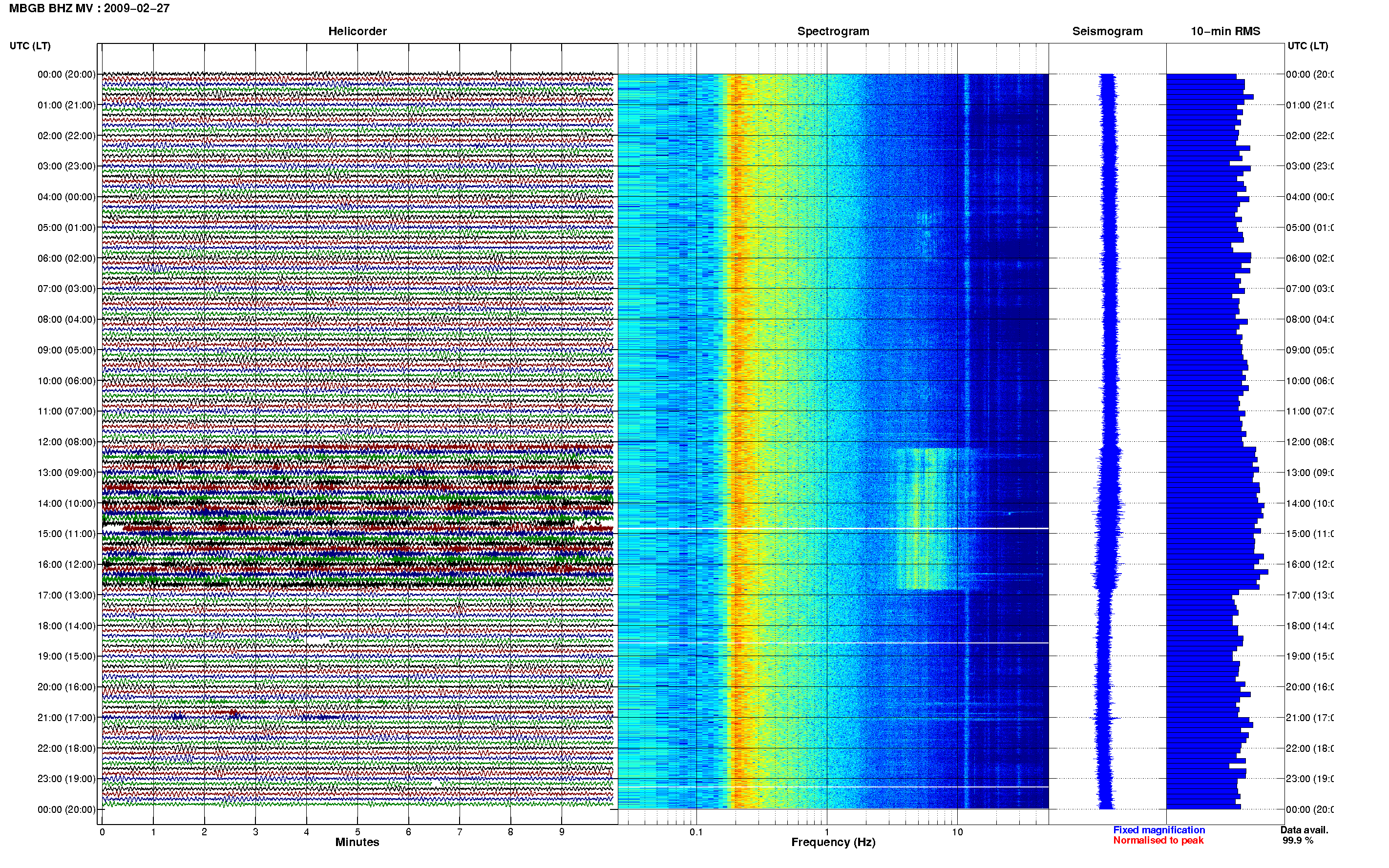The image size is (1389, 868).
Task: Select the 'Spectrogram' panel heading
Action: [833, 31]
